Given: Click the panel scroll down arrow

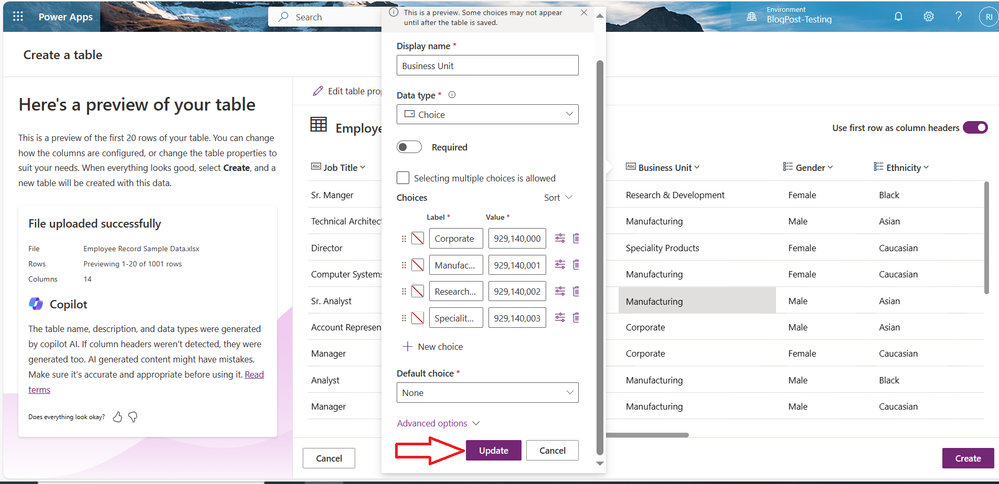Looking at the screenshot, I should pyautogui.click(x=599, y=464).
